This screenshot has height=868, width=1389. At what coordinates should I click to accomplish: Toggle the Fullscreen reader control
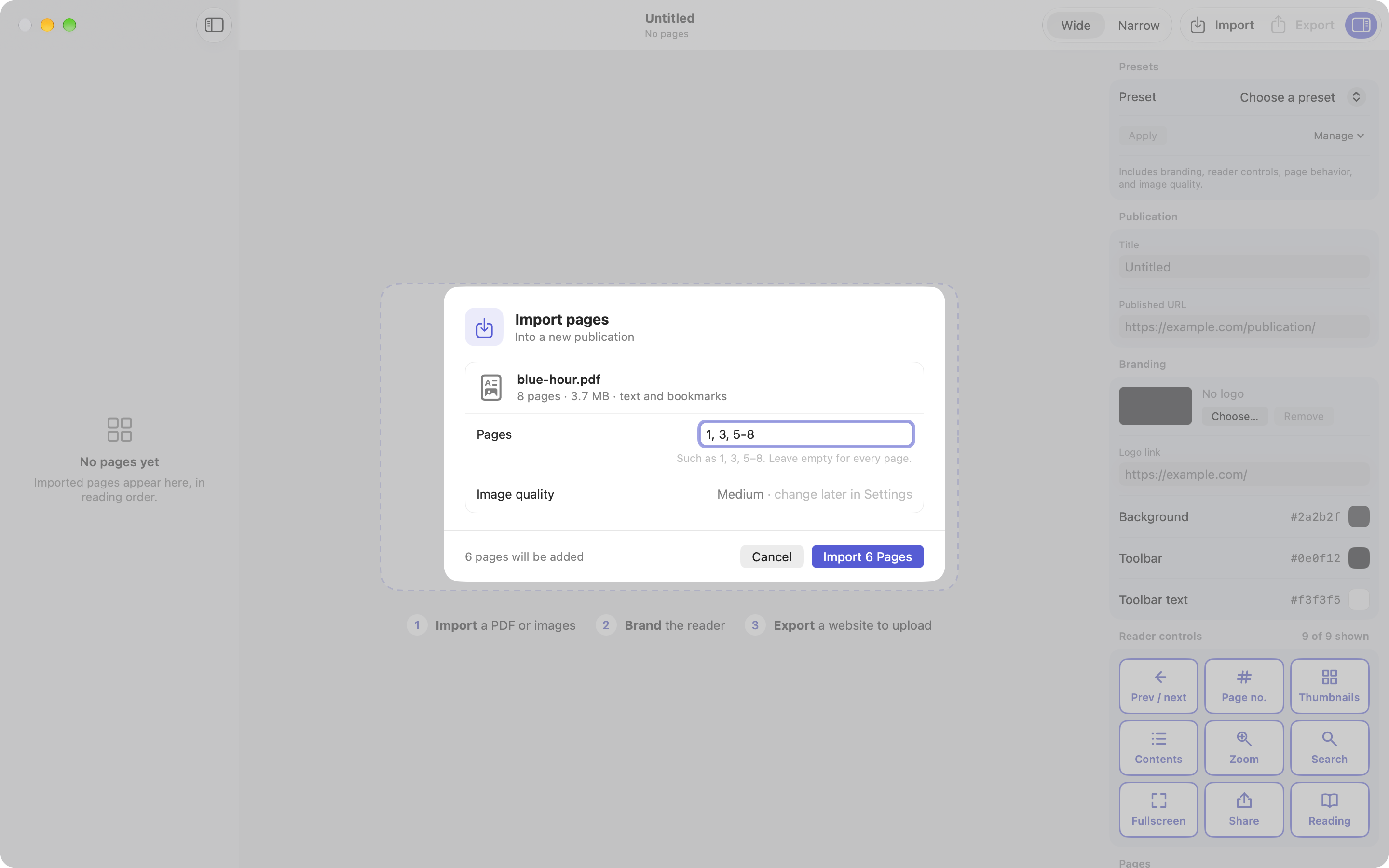(1158, 810)
